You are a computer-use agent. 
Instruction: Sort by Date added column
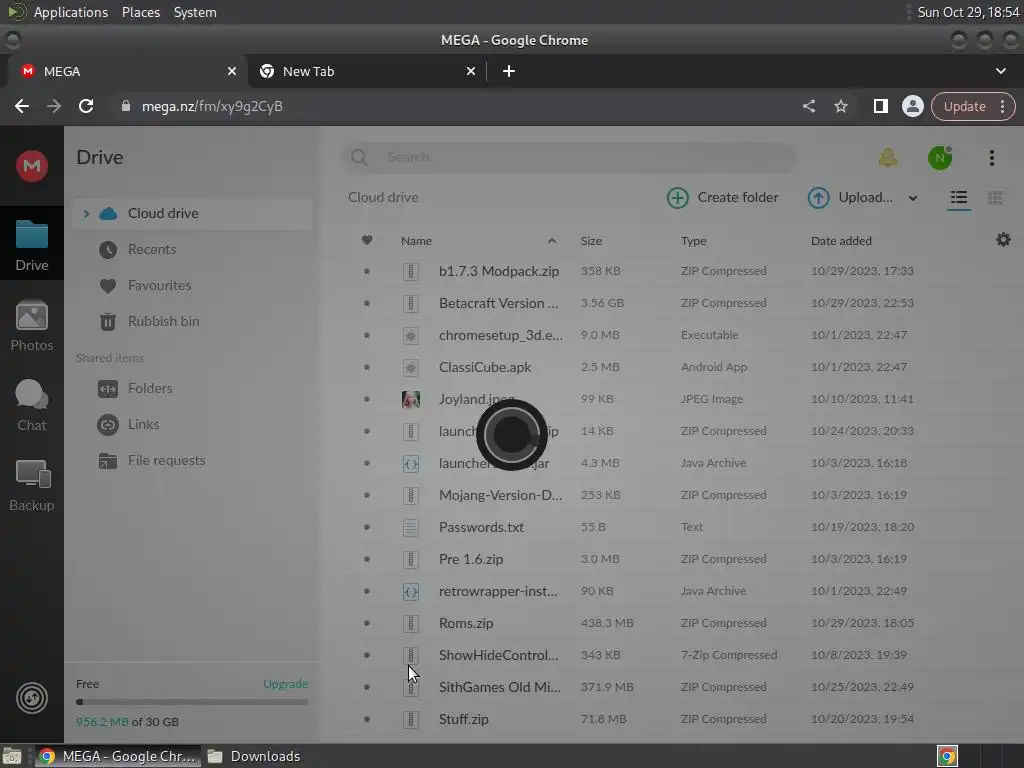coord(841,241)
